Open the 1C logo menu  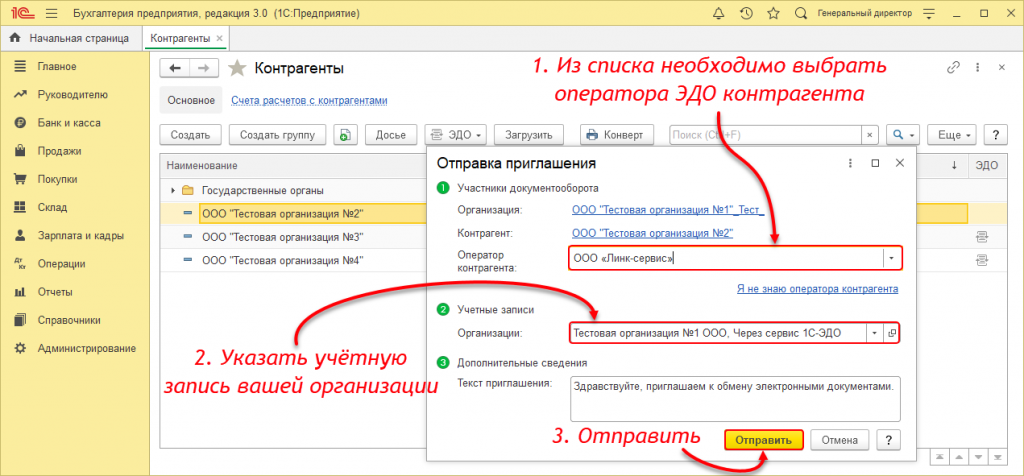[x=22, y=14]
